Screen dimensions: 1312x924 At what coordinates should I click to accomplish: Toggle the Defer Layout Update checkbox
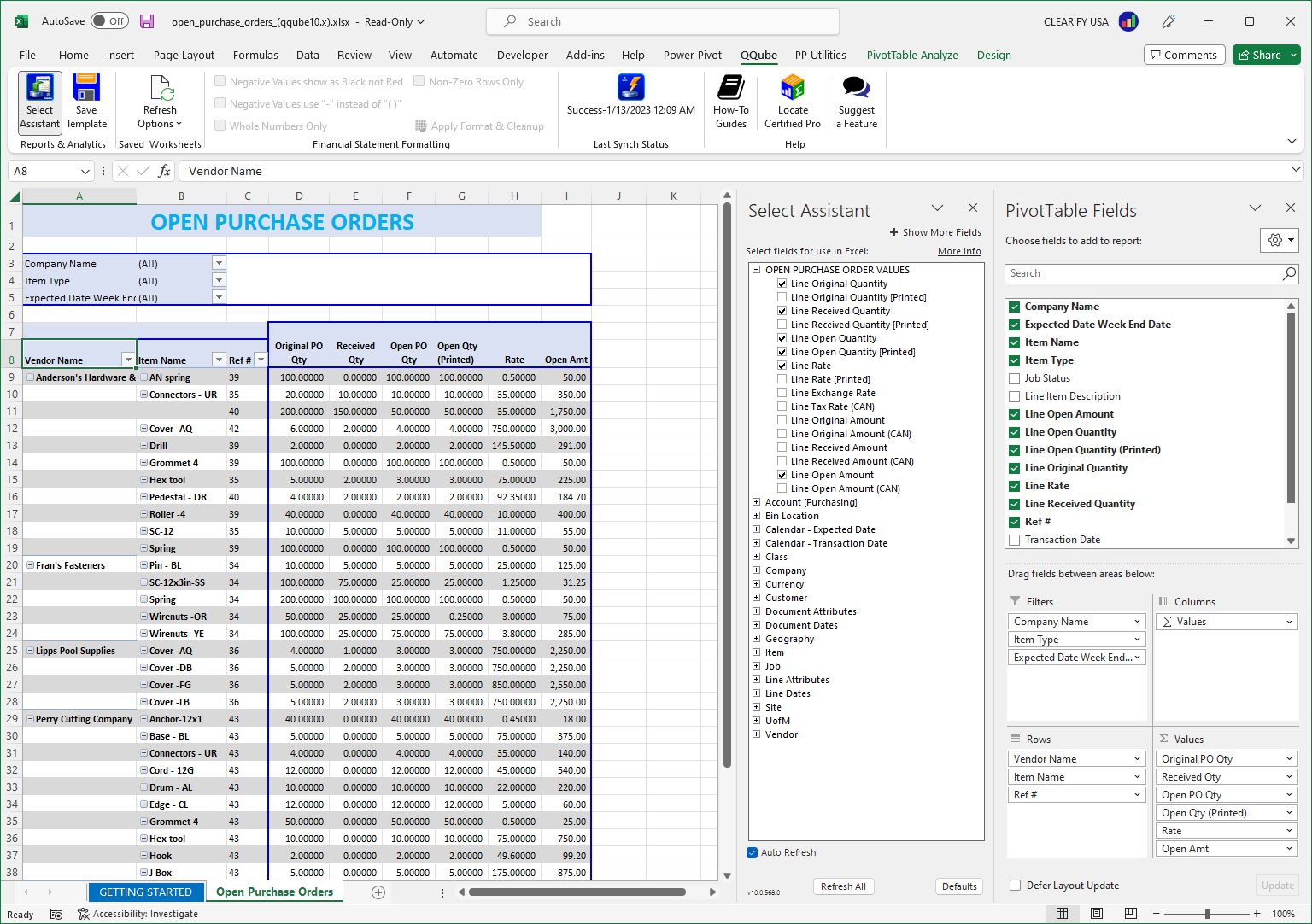1014,886
